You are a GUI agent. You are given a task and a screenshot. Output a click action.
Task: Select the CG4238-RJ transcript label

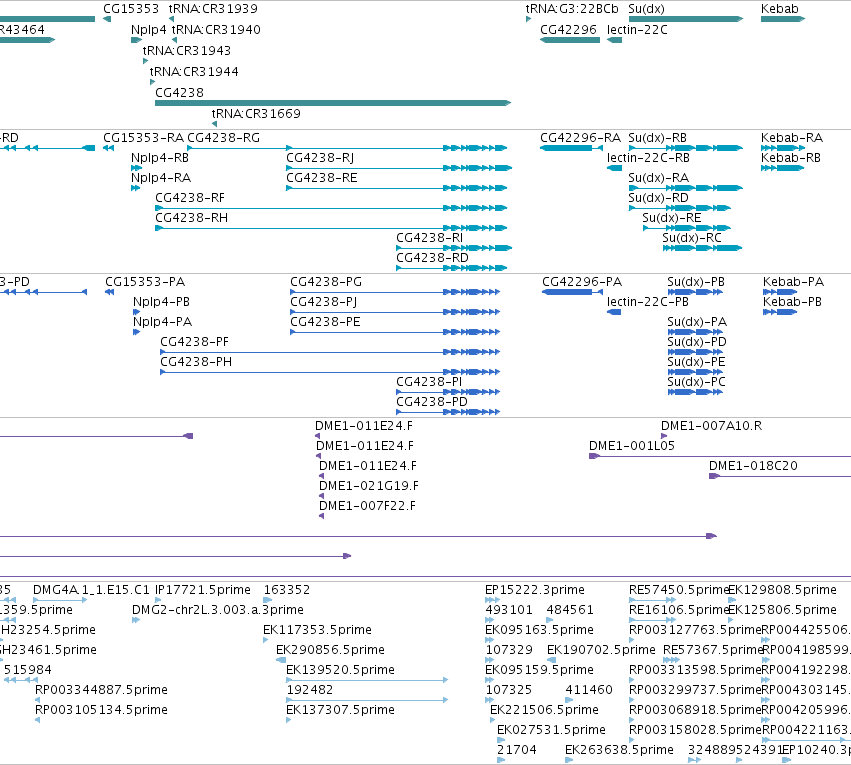coord(320,158)
